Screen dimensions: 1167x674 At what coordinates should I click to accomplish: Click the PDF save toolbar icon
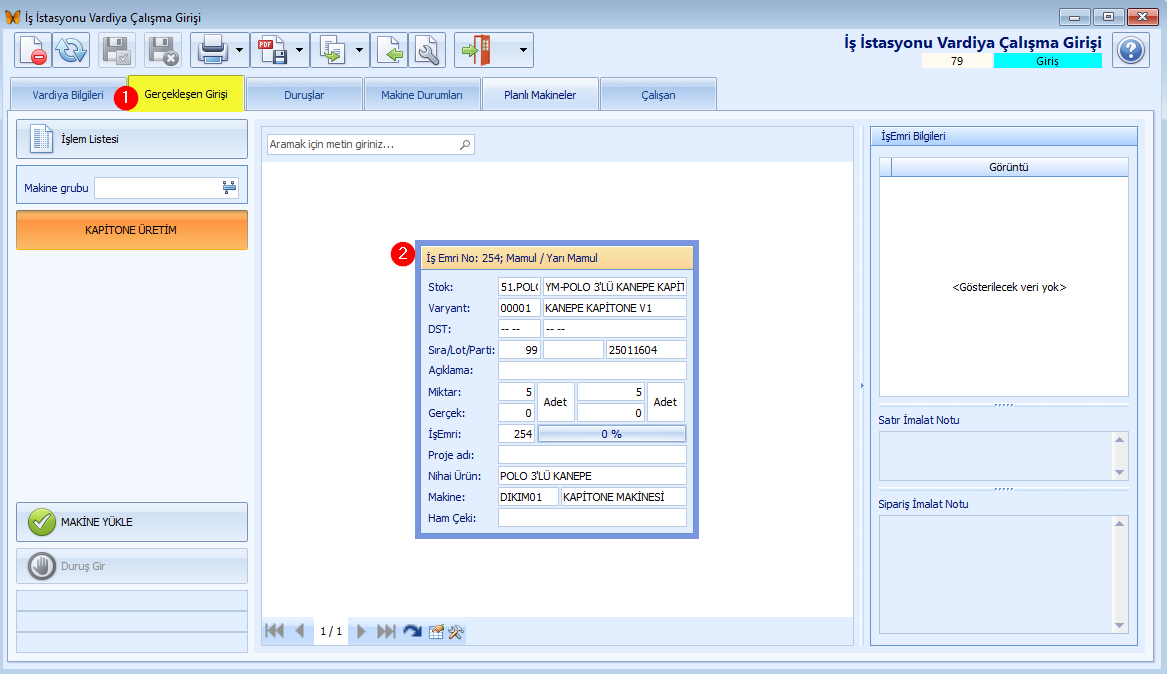point(272,51)
